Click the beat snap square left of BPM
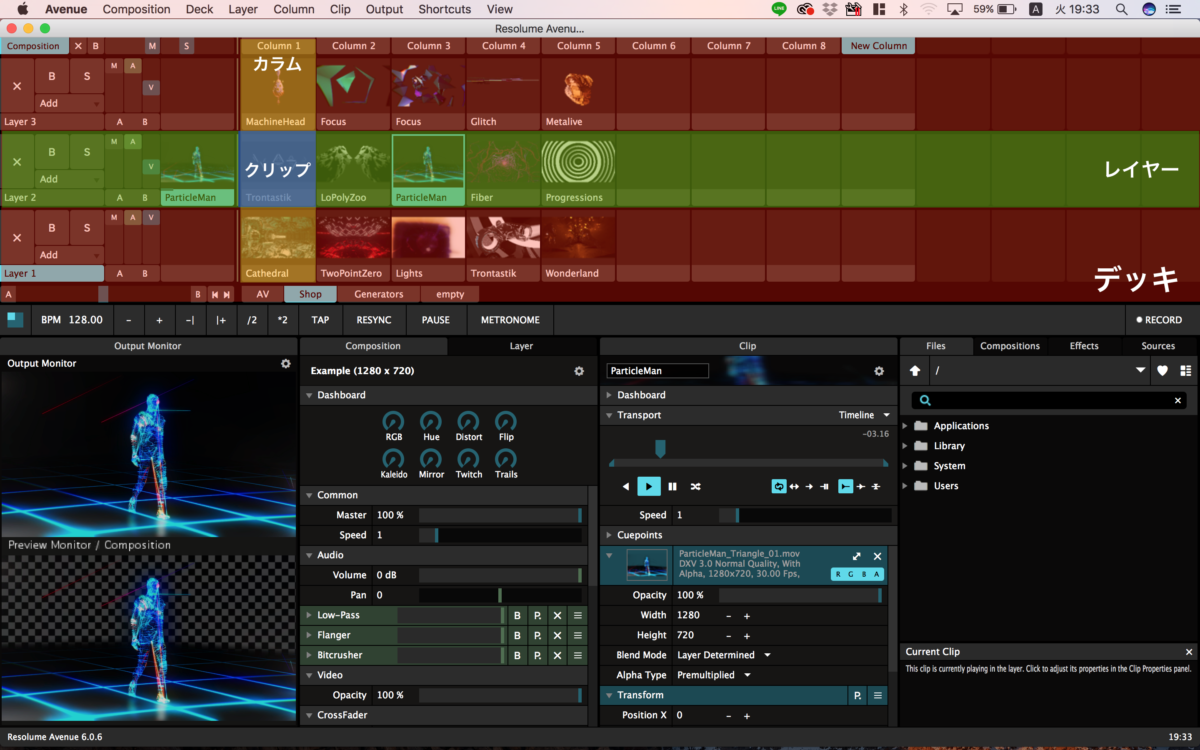The width and height of the screenshot is (1200, 750). (15, 319)
